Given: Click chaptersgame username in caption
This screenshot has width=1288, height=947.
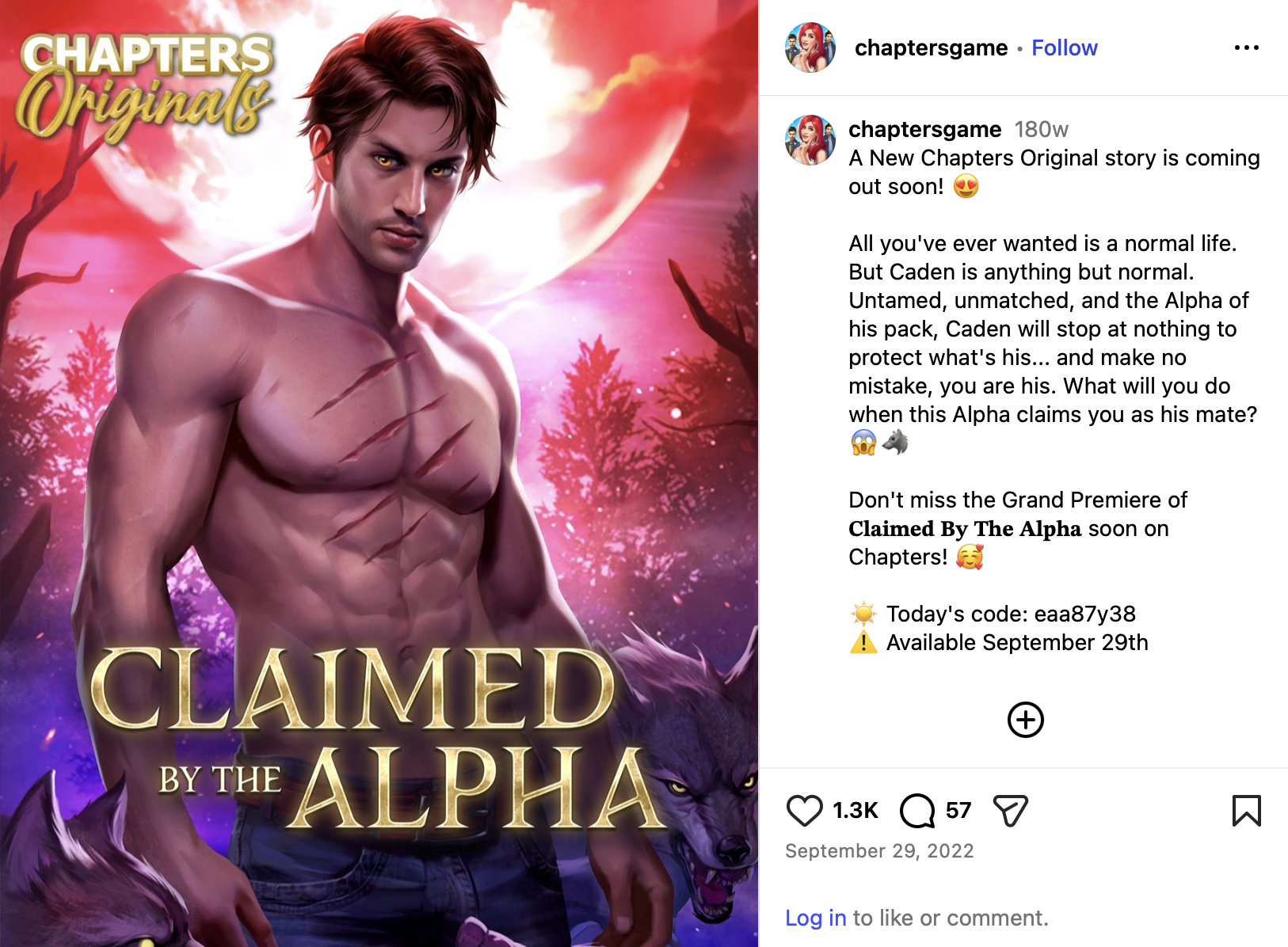Looking at the screenshot, I should click(x=924, y=129).
